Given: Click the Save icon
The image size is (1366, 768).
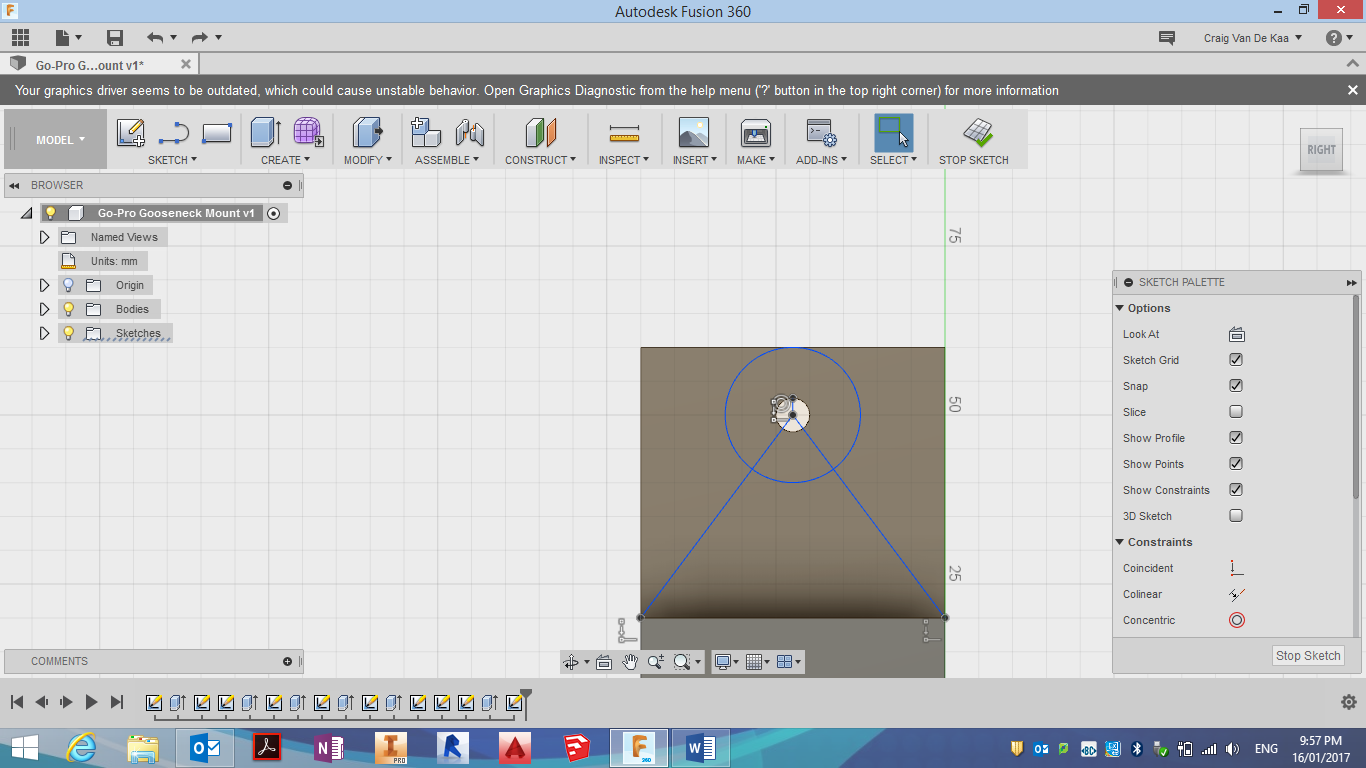Looking at the screenshot, I should 115,38.
